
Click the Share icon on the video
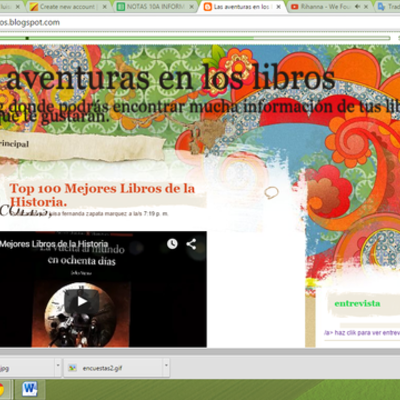click(x=191, y=244)
